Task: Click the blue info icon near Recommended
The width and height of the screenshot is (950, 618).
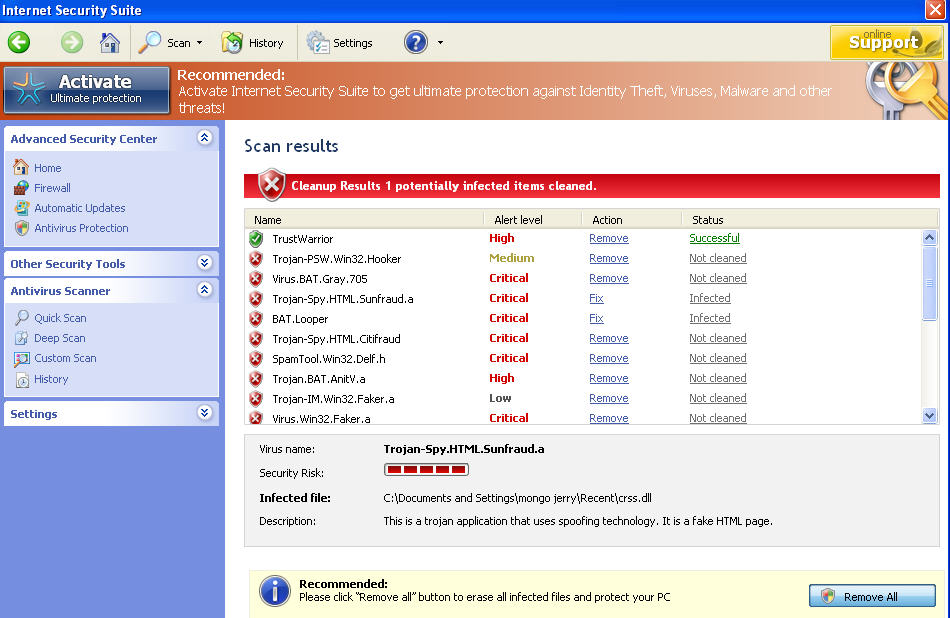Action: pos(274,591)
